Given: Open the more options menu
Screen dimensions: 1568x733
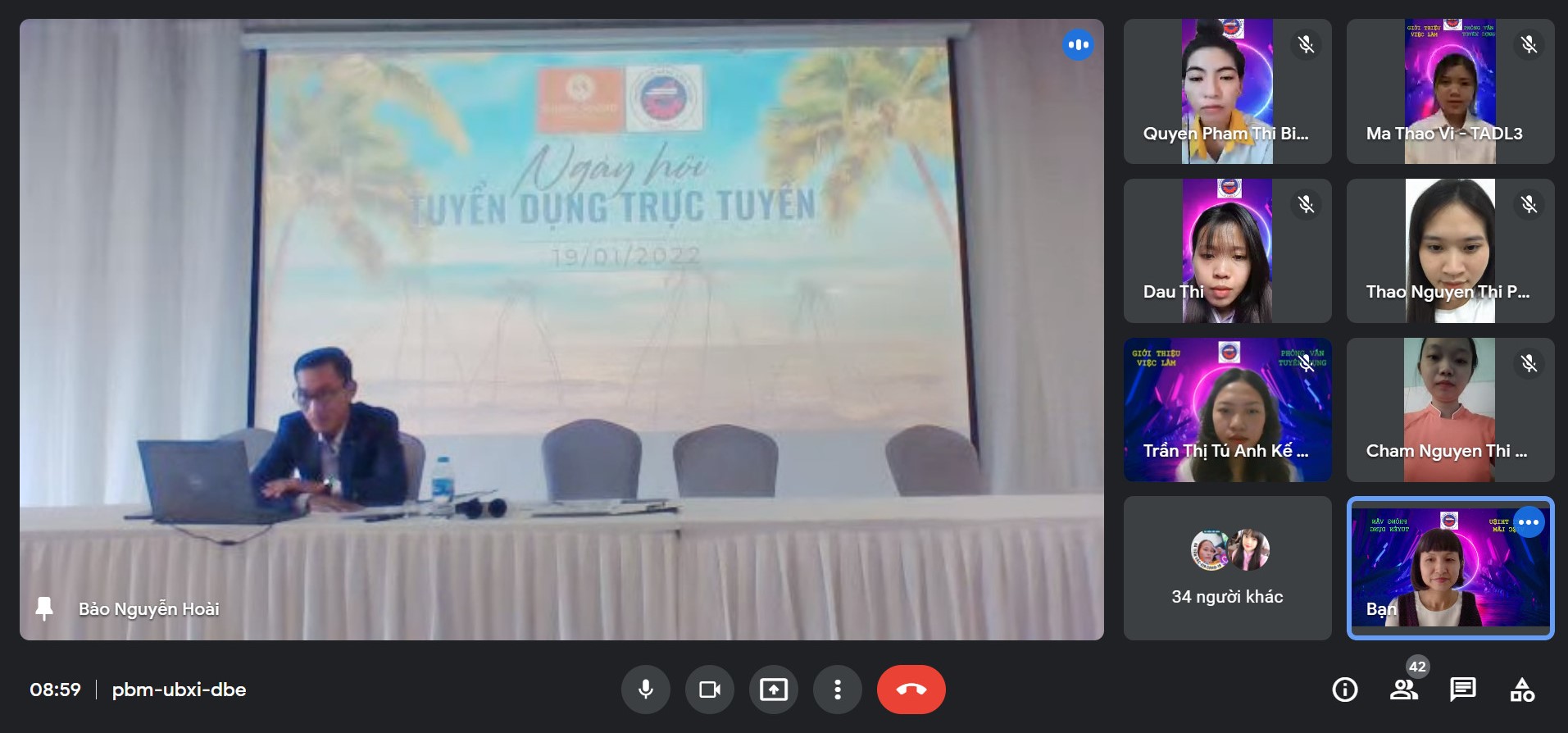Looking at the screenshot, I should tap(837, 690).
